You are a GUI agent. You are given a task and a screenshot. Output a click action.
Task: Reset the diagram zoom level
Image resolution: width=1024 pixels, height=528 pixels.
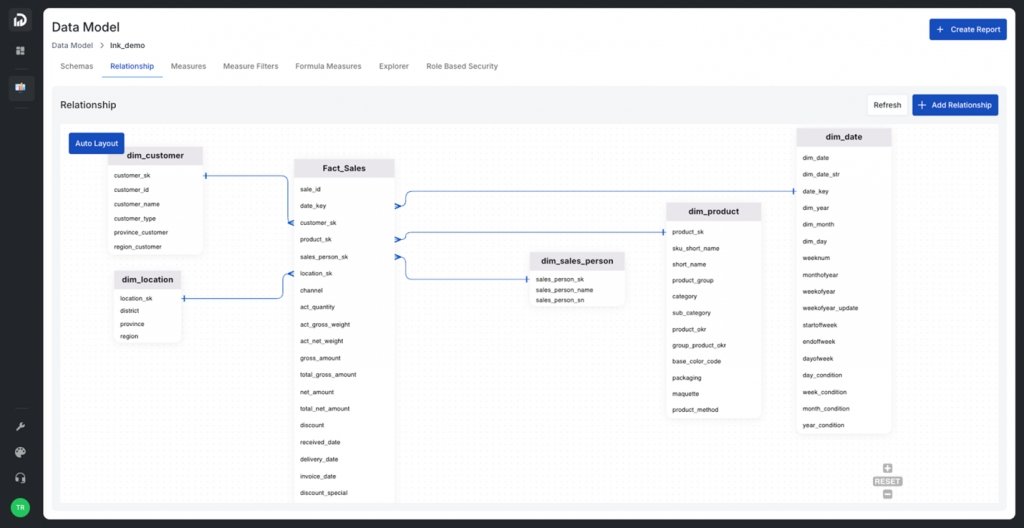coord(887,481)
